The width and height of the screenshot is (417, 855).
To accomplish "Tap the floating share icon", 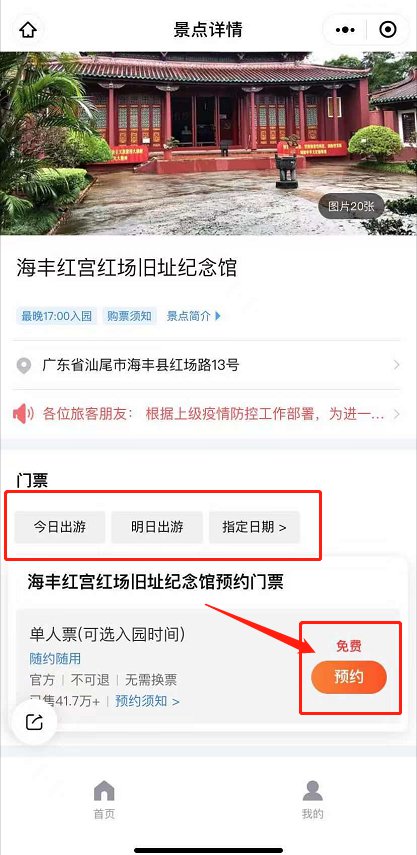I will pyautogui.click(x=34, y=722).
